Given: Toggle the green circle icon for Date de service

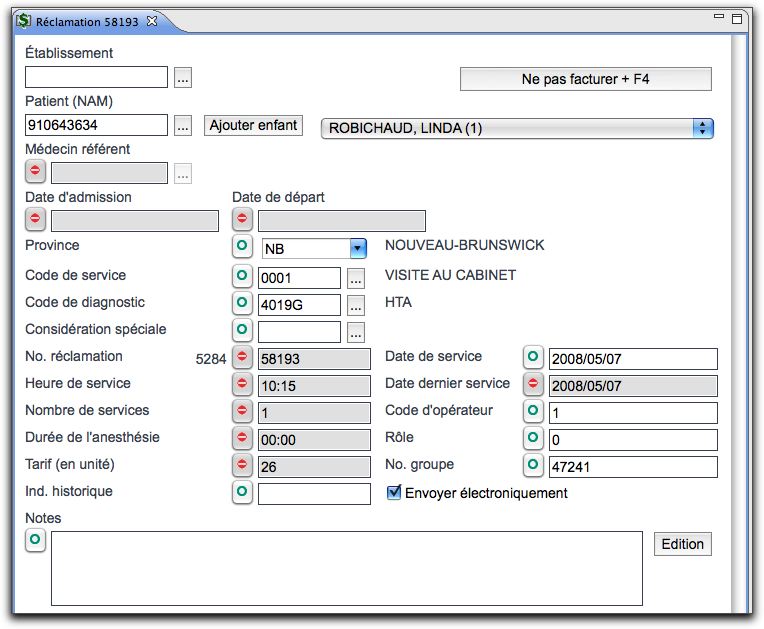Looking at the screenshot, I should point(533,357).
